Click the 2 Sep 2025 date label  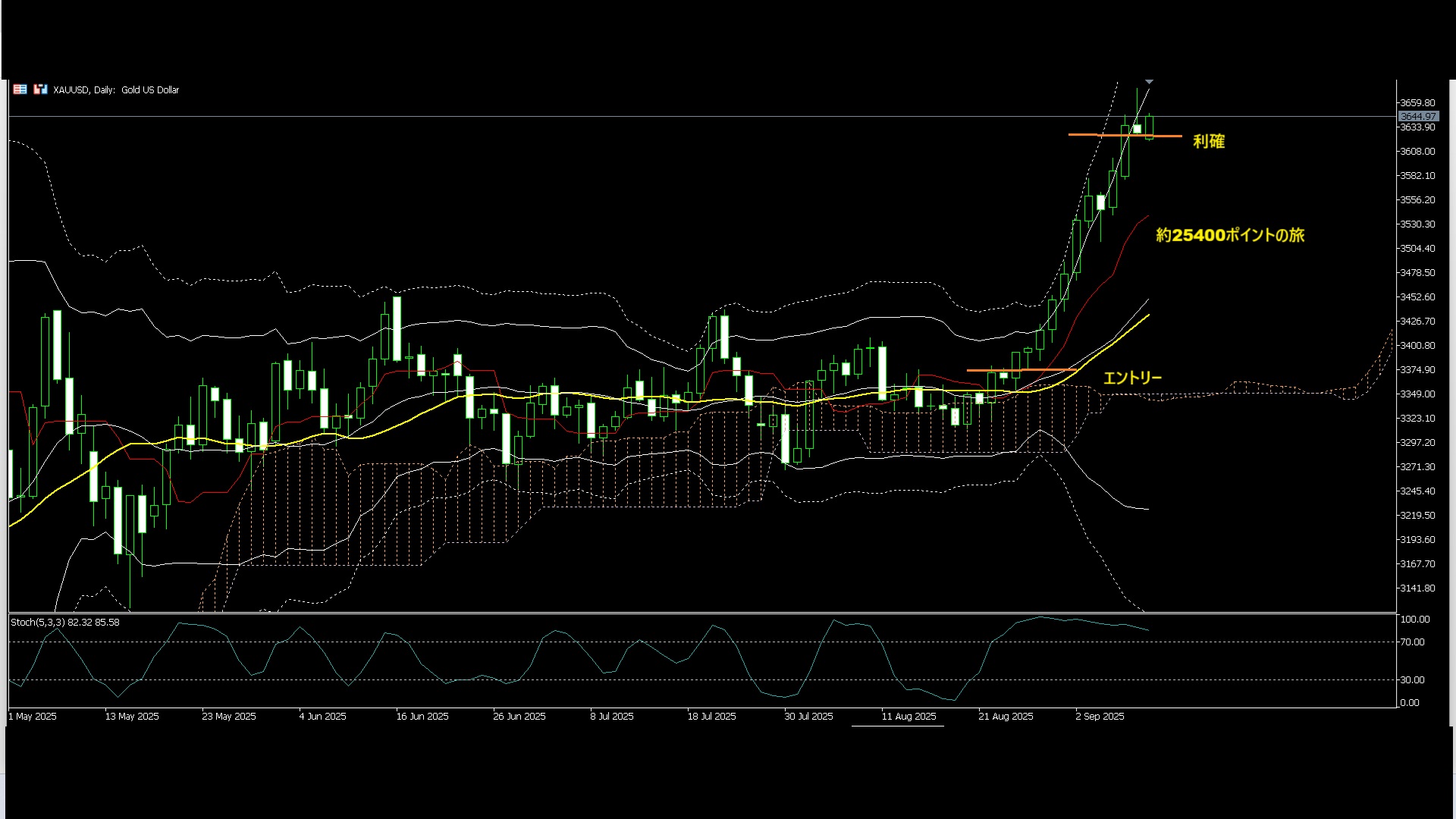coord(1100,717)
